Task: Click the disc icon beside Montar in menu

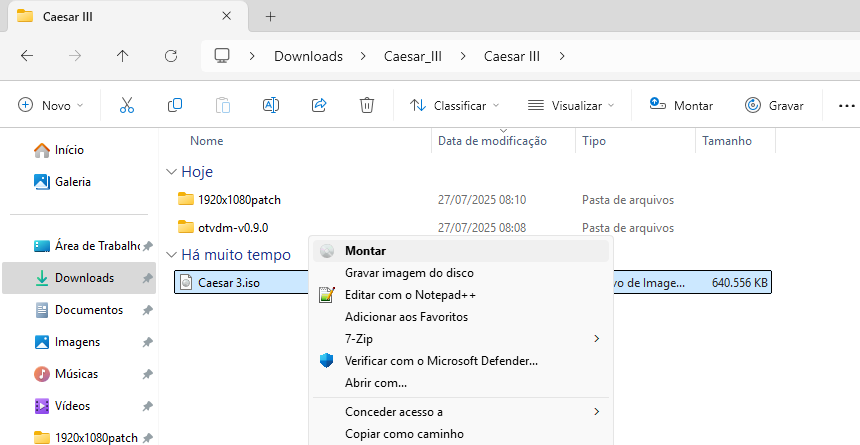Action: [327, 251]
